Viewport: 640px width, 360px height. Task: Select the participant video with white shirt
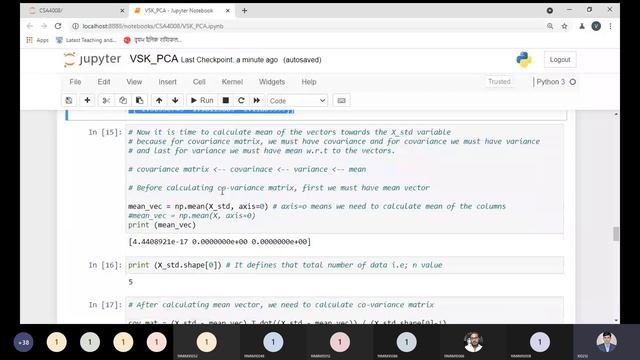(x=473, y=342)
